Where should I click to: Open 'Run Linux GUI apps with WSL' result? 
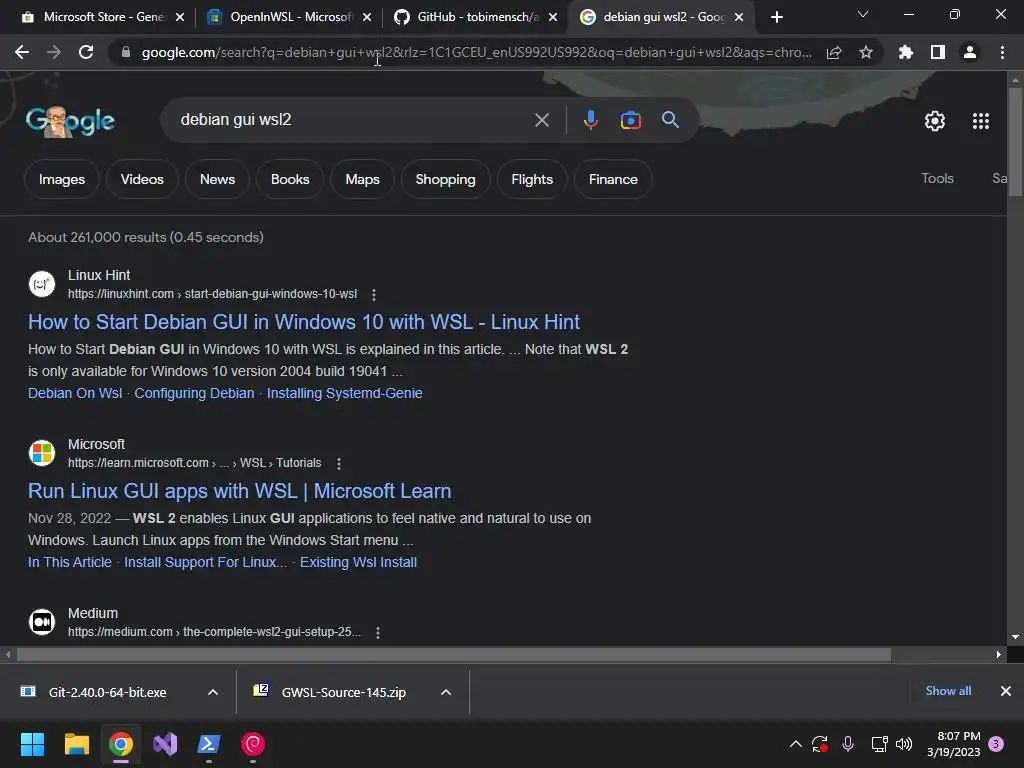pyautogui.click(x=240, y=491)
